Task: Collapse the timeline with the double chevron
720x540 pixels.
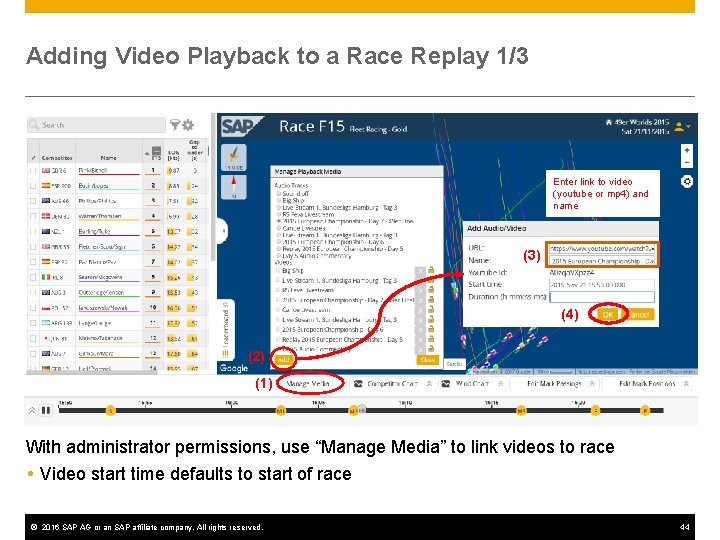Action: pos(32,410)
